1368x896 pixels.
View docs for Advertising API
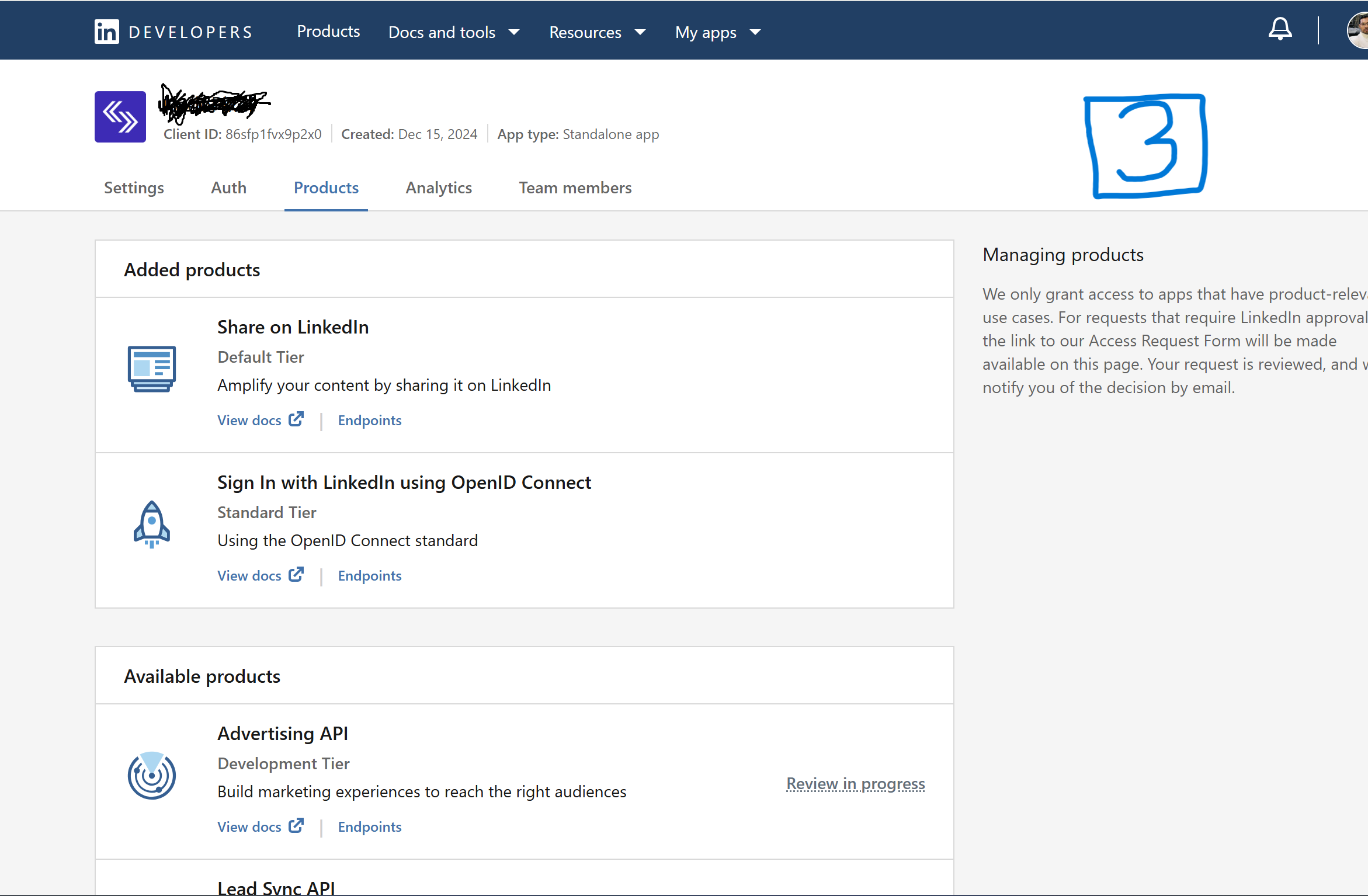click(x=249, y=826)
